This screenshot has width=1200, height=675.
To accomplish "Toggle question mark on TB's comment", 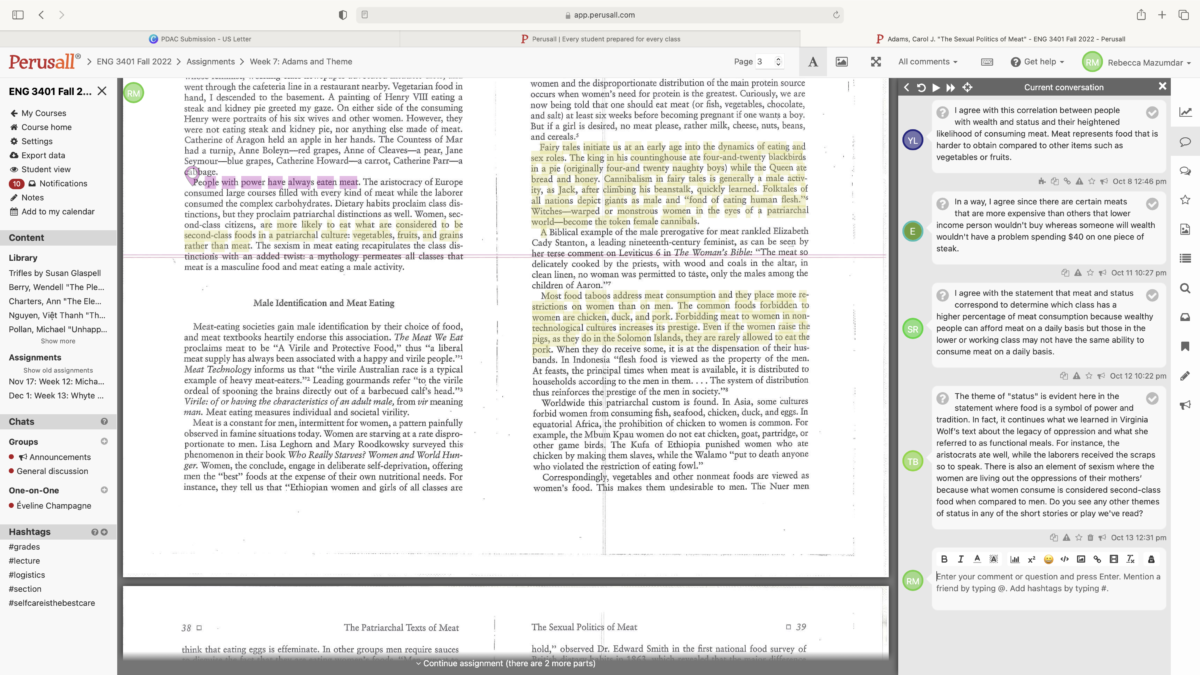I will tap(942, 398).
